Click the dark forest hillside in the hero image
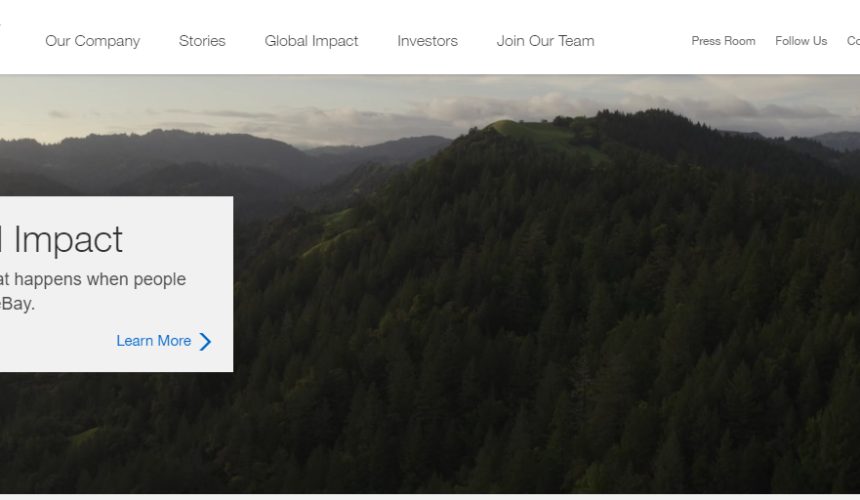860x500 pixels. coord(548,329)
